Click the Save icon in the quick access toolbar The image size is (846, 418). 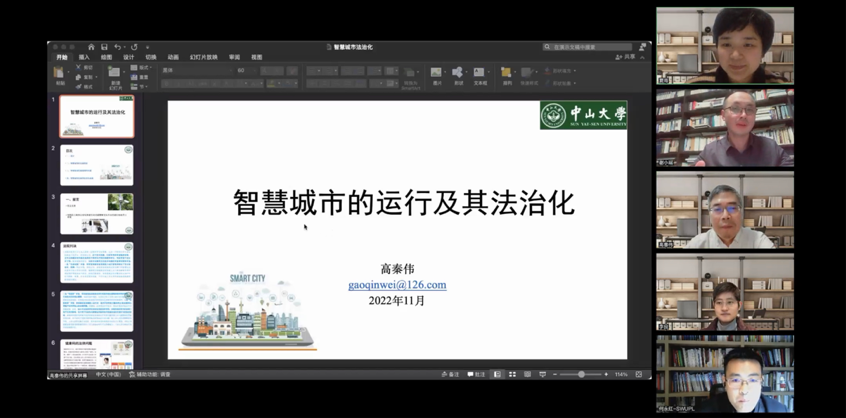(104, 47)
